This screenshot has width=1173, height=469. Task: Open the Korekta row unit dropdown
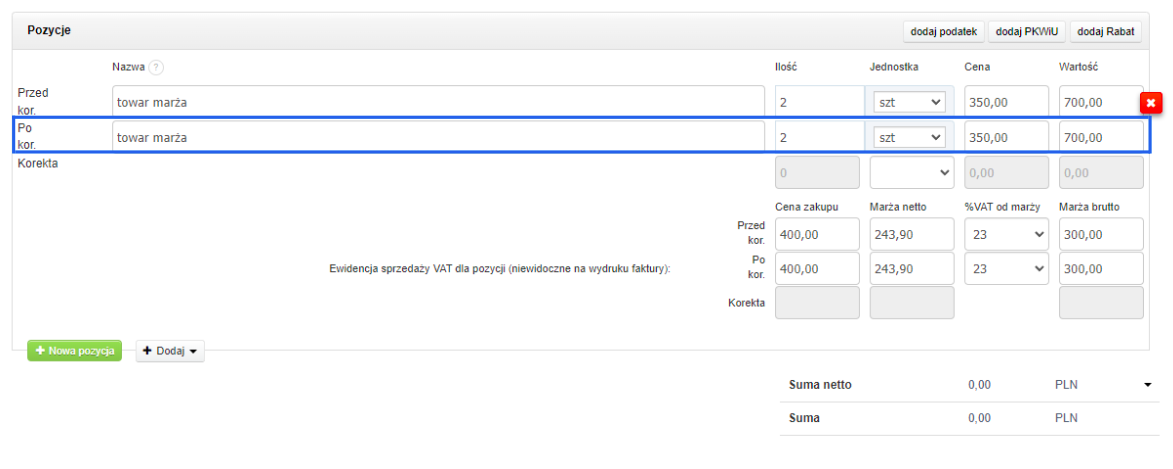(x=910, y=172)
